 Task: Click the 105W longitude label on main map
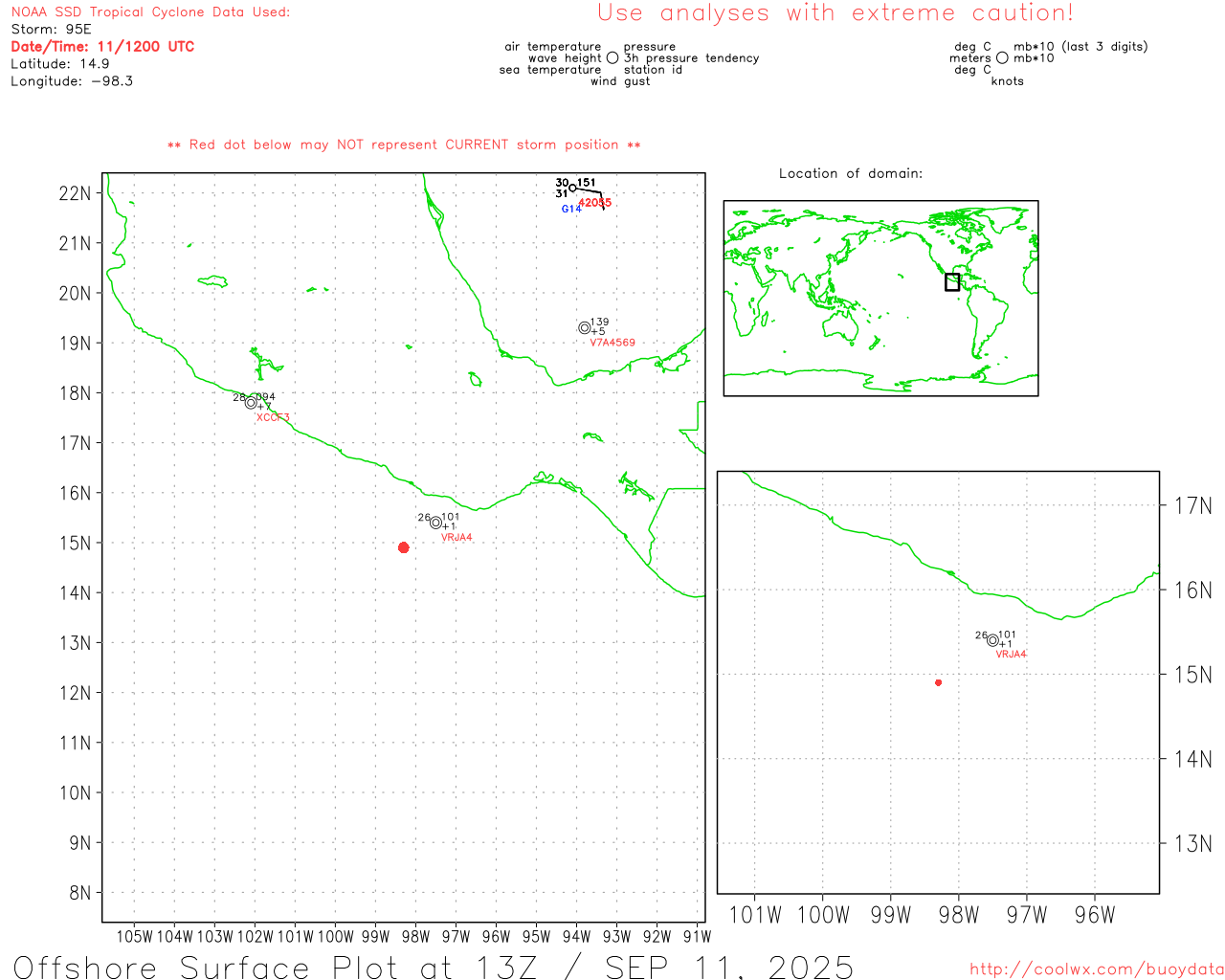pos(135,936)
